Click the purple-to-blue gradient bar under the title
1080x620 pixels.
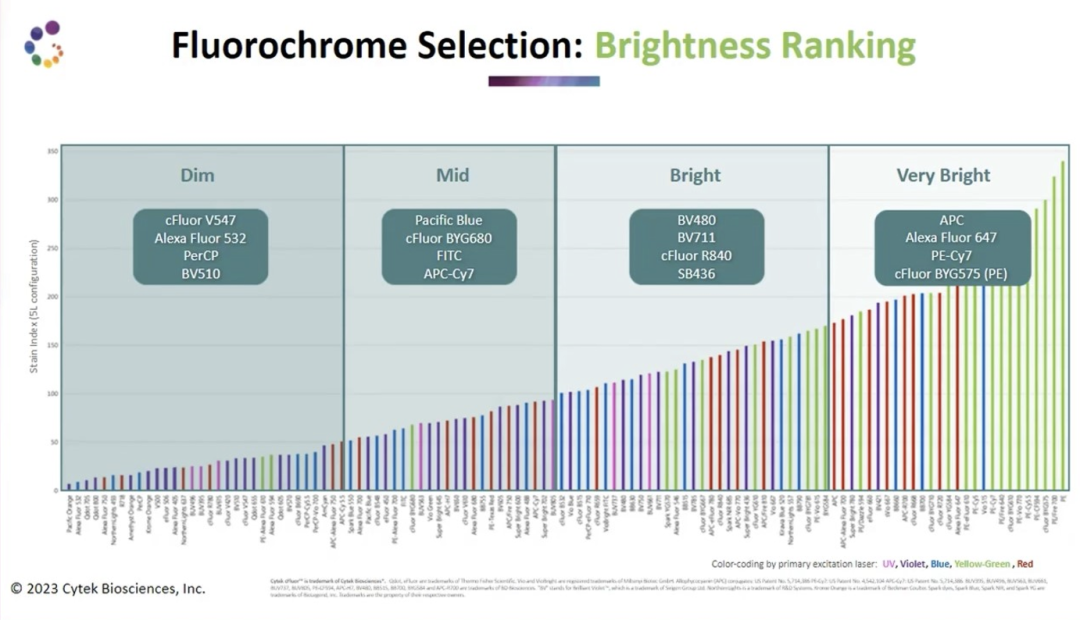pyautogui.click(x=543, y=81)
